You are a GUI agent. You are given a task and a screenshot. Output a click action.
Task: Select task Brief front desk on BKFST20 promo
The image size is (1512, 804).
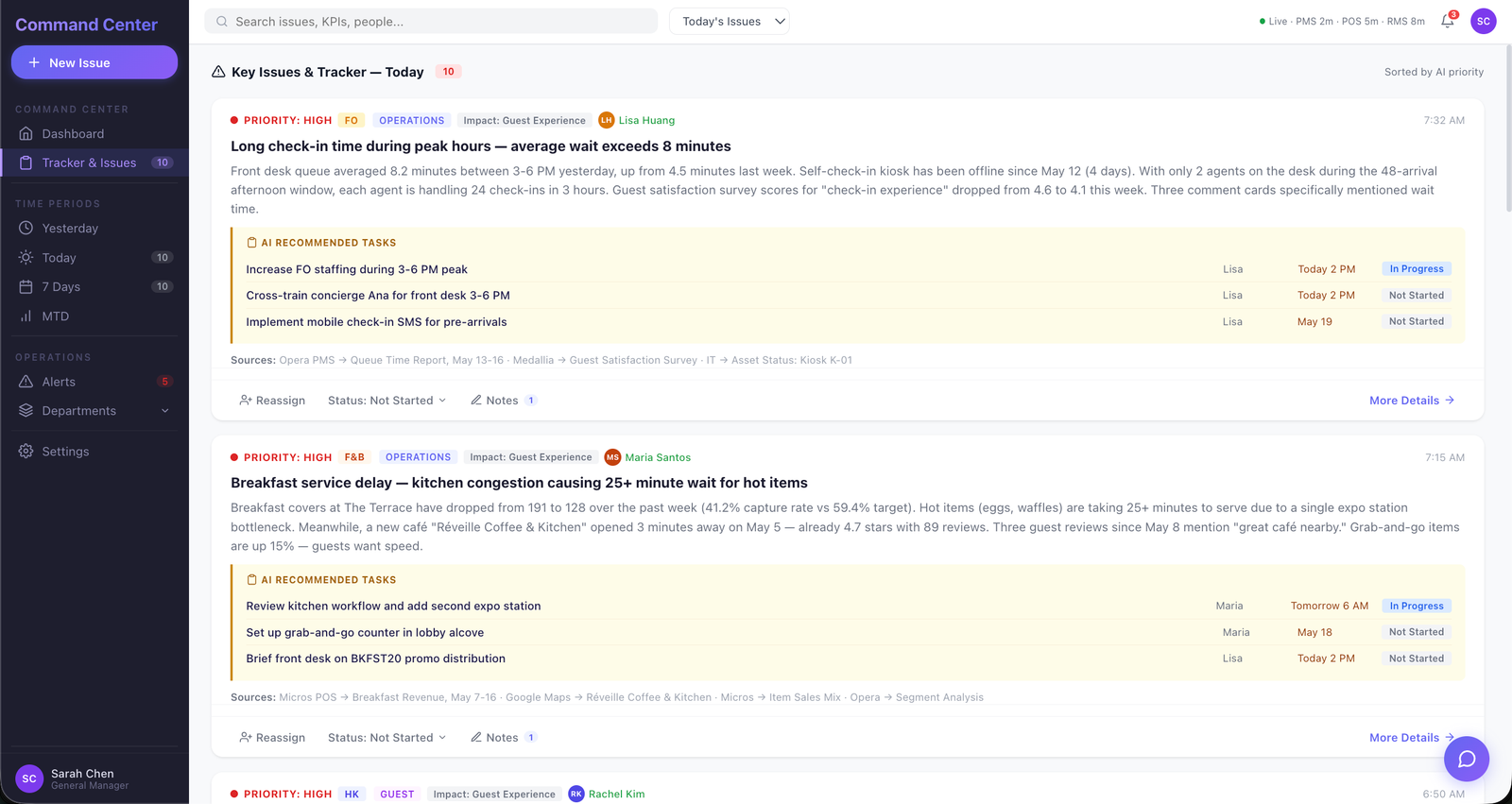click(x=375, y=659)
